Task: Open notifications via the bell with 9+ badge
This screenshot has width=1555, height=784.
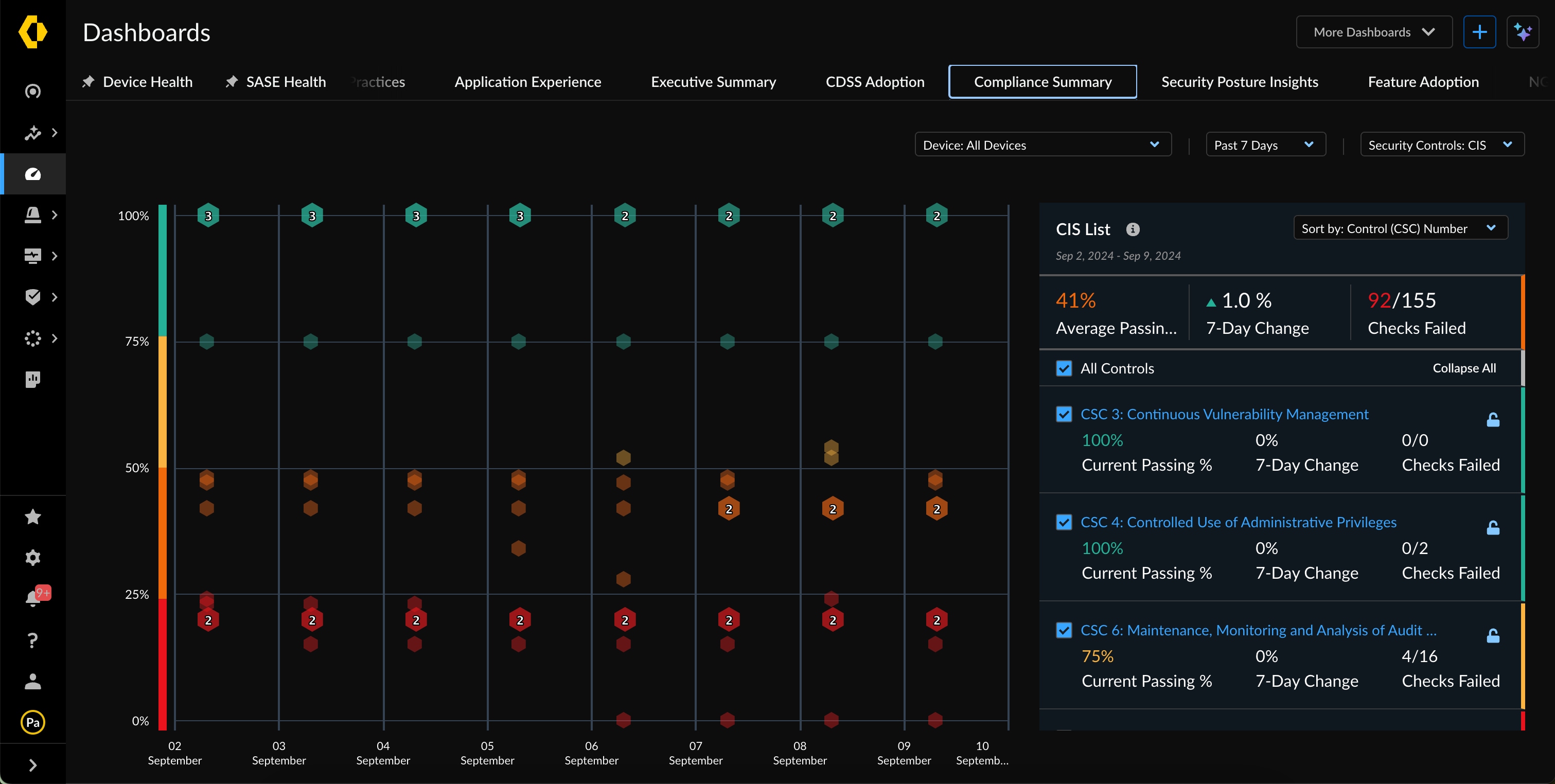Action: coord(33,598)
